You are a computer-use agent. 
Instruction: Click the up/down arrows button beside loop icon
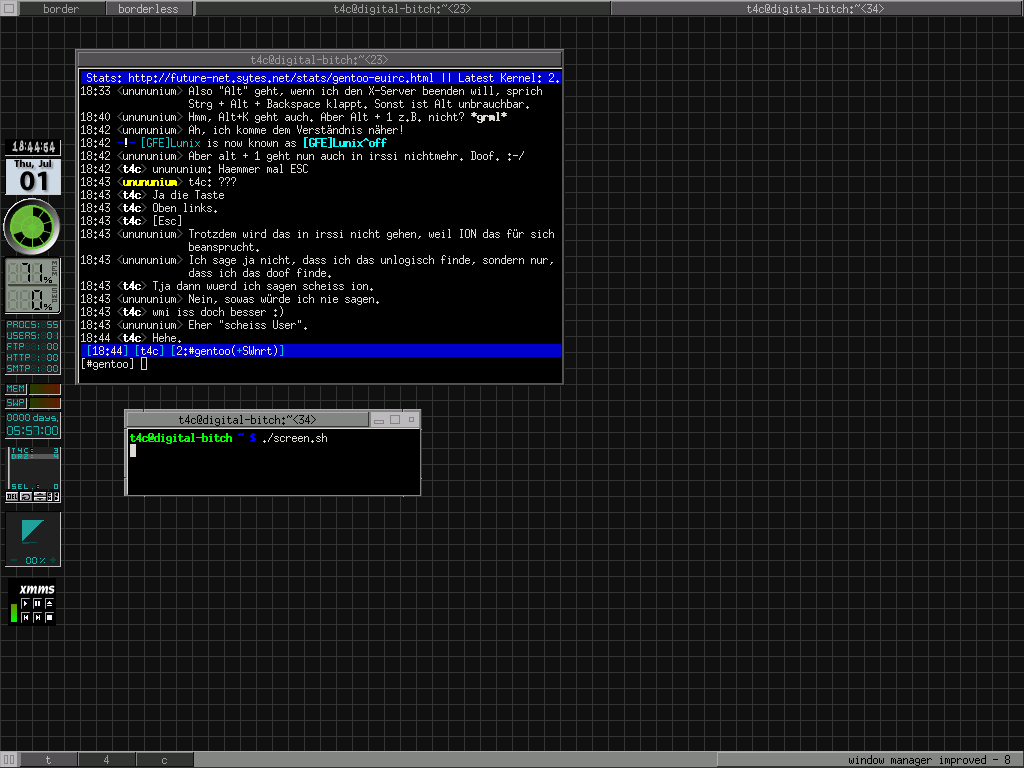pyautogui.click(x=40, y=497)
